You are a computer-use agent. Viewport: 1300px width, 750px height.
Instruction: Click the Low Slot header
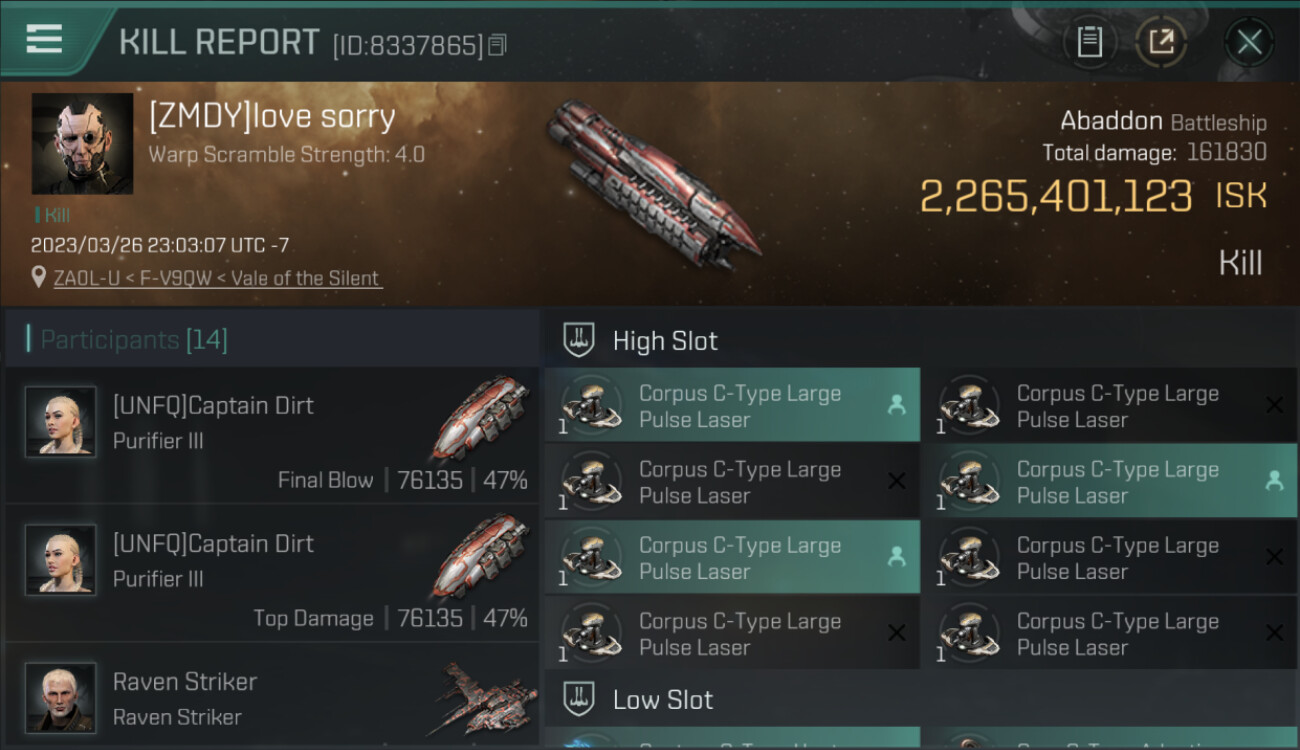663,699
